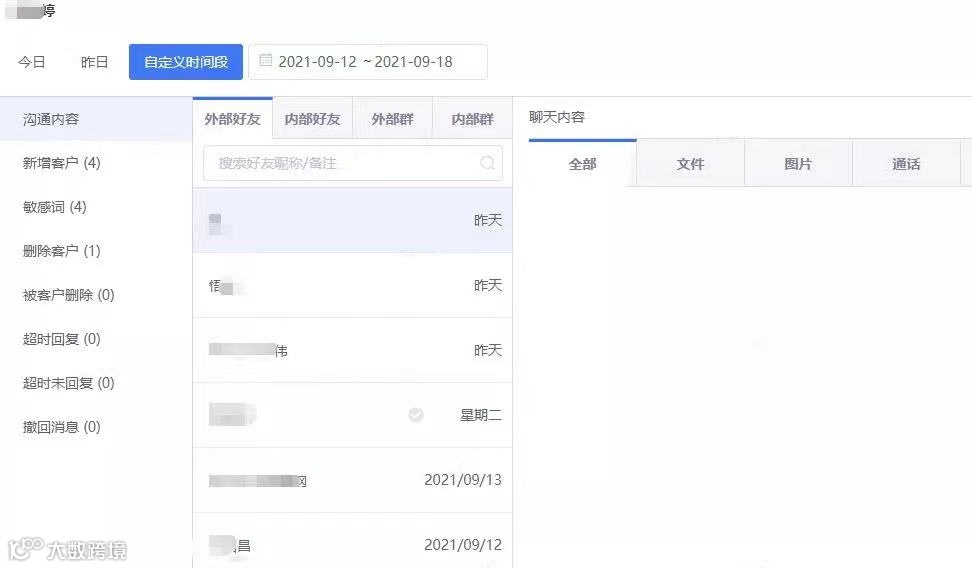Click the search magnifier icon in friend search
This screenshot has width=972, height=568.
pos(488,163)
